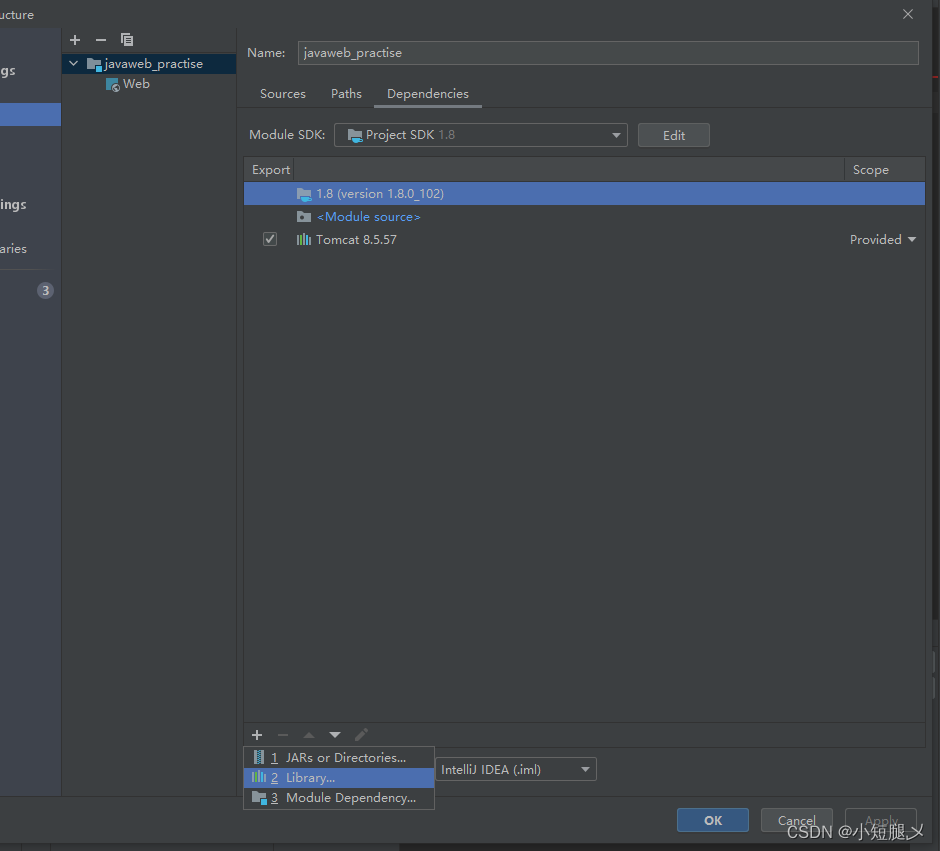Click the Scope column header
This screenshot has width=940, height=851.
870,170
